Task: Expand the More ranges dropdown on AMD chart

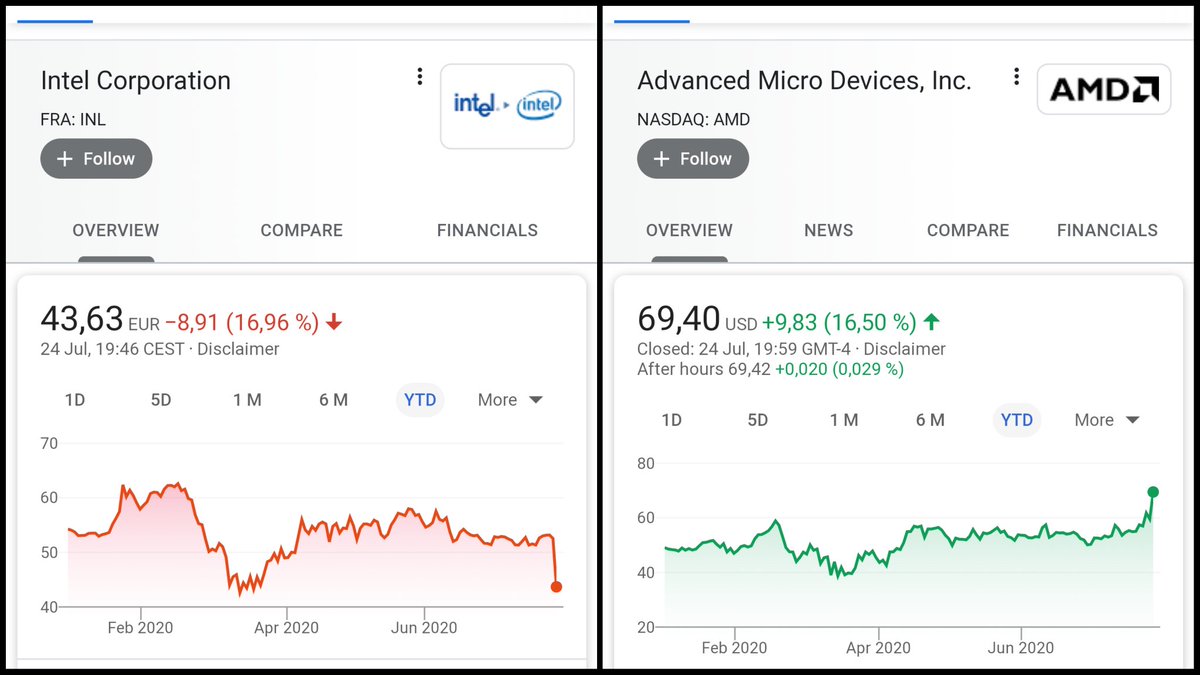Action: coord(1107,420)
